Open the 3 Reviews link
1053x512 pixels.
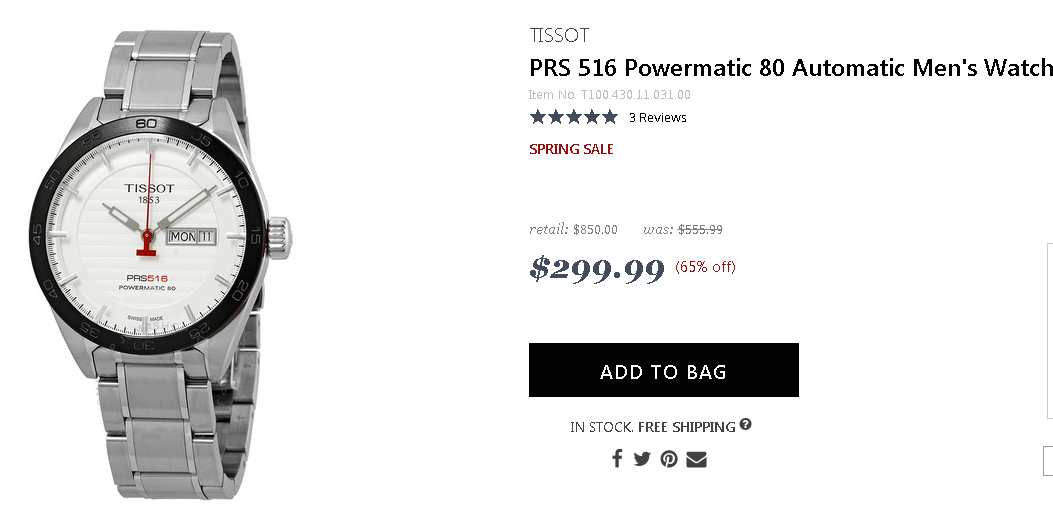tap(657, 117)
